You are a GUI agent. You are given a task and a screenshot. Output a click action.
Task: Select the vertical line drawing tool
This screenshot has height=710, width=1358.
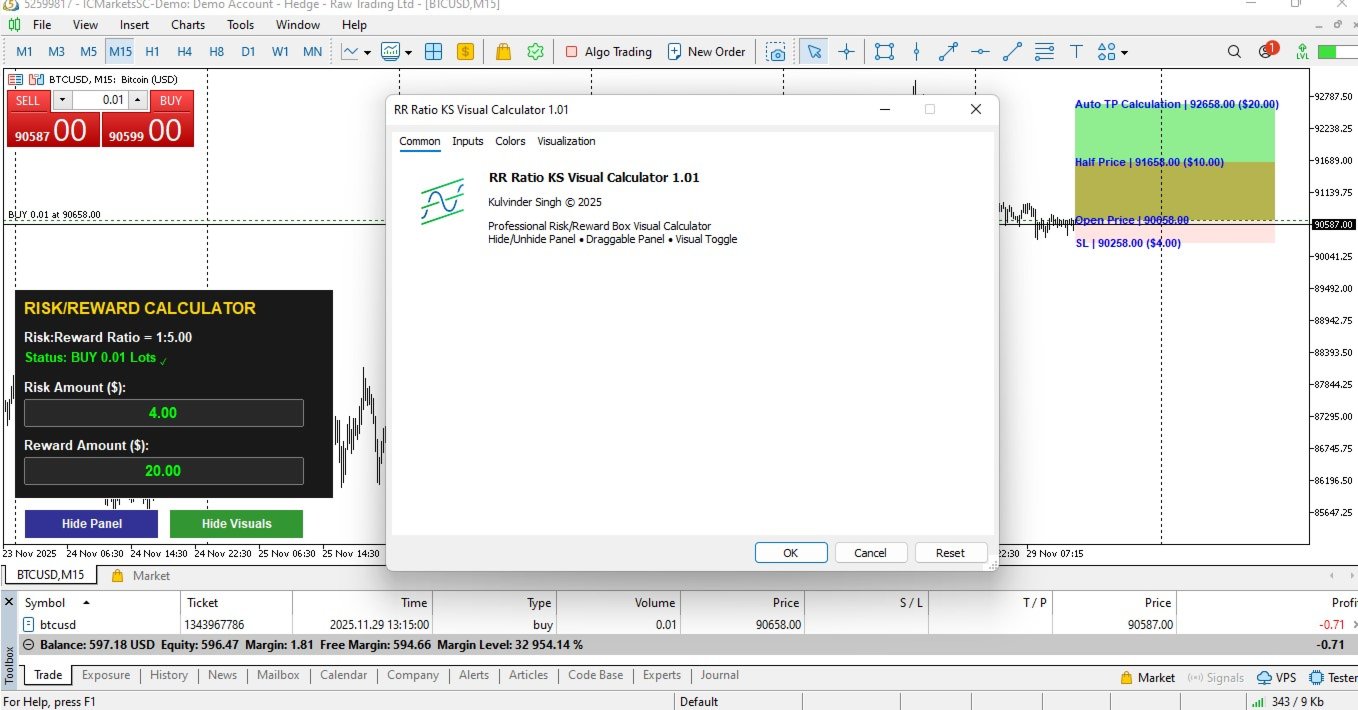pos(916,52)
